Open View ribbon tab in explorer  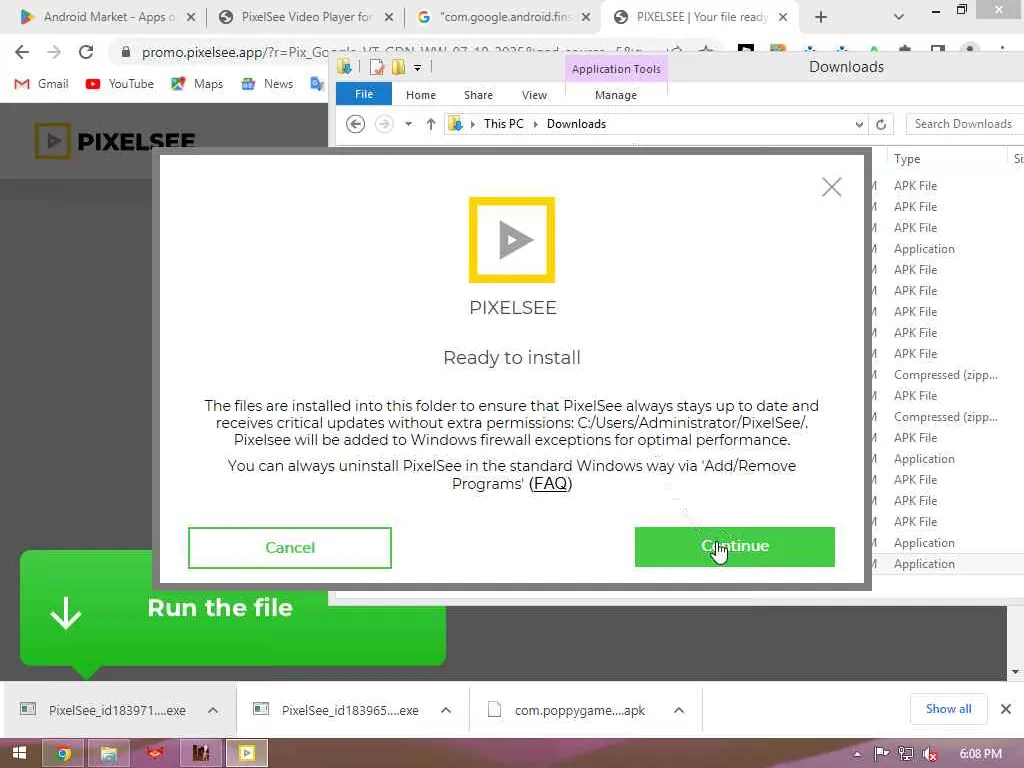(534, 95)
